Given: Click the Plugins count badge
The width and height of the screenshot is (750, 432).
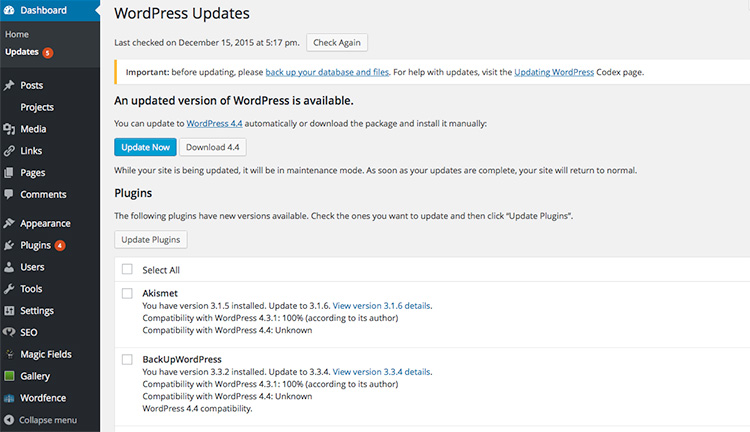Looking at the screenshot, I should click(60, 245).
